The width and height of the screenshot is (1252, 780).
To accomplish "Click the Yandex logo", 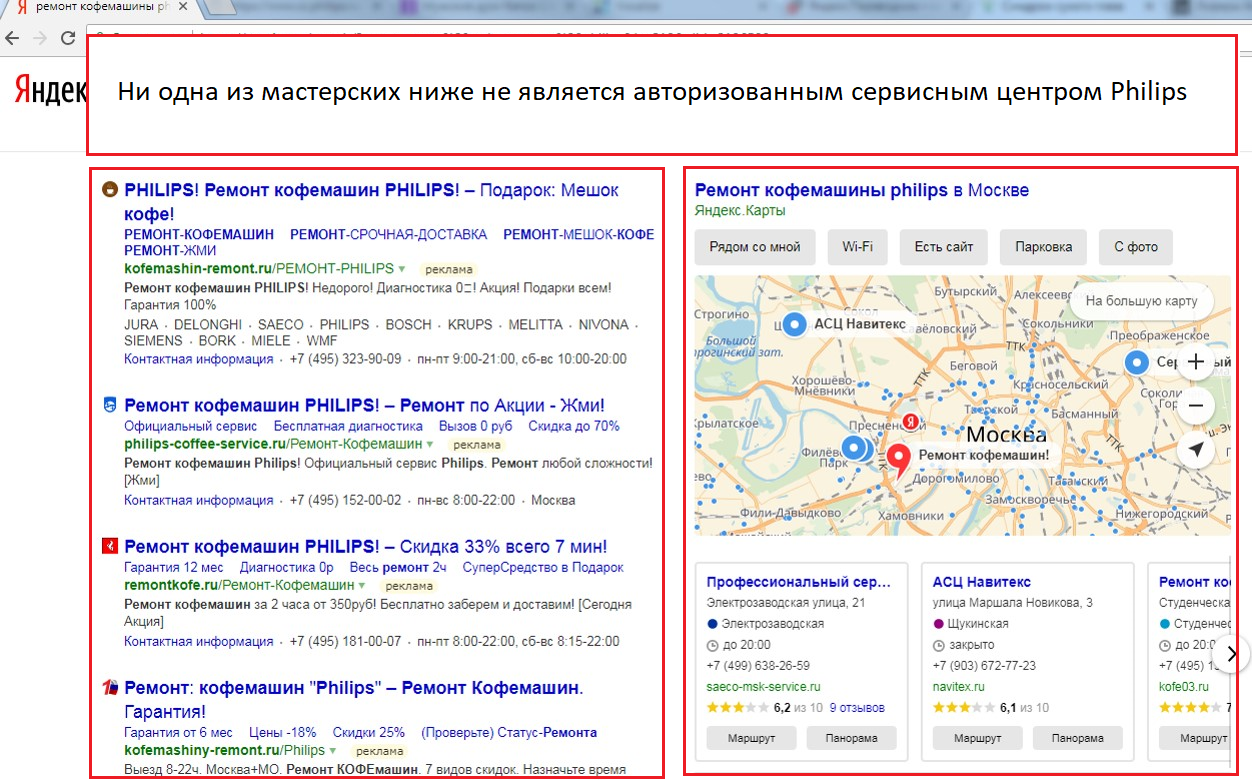I will tap(50, 90).
